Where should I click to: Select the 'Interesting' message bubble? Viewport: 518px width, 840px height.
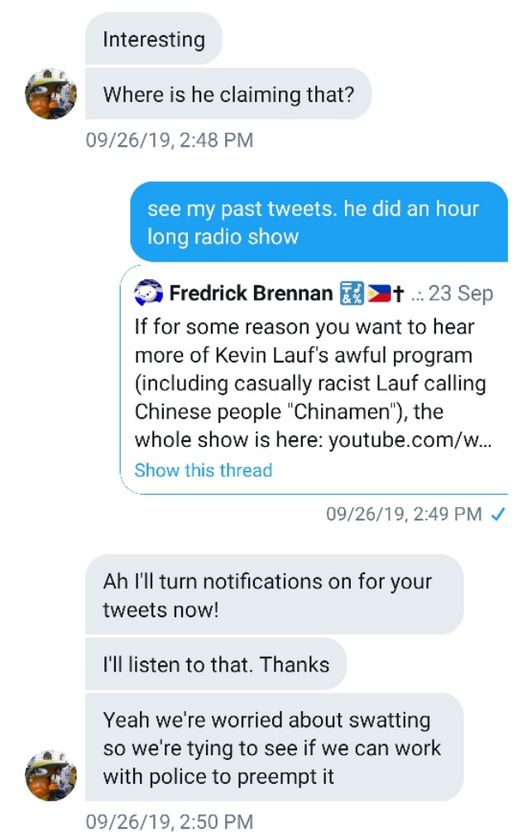point(154,39)
